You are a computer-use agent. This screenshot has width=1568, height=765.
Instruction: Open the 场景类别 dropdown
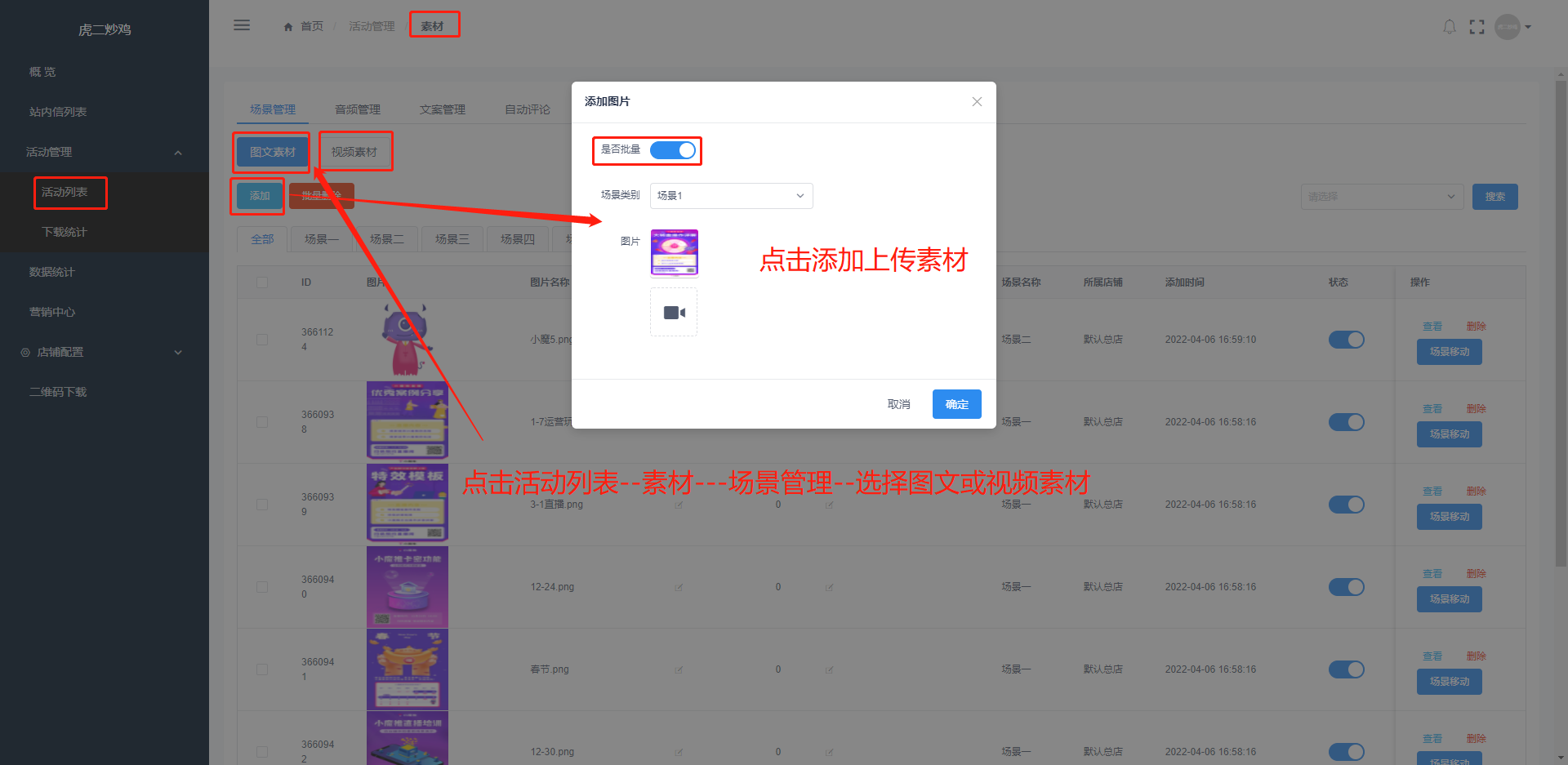[x=731, y=196]
